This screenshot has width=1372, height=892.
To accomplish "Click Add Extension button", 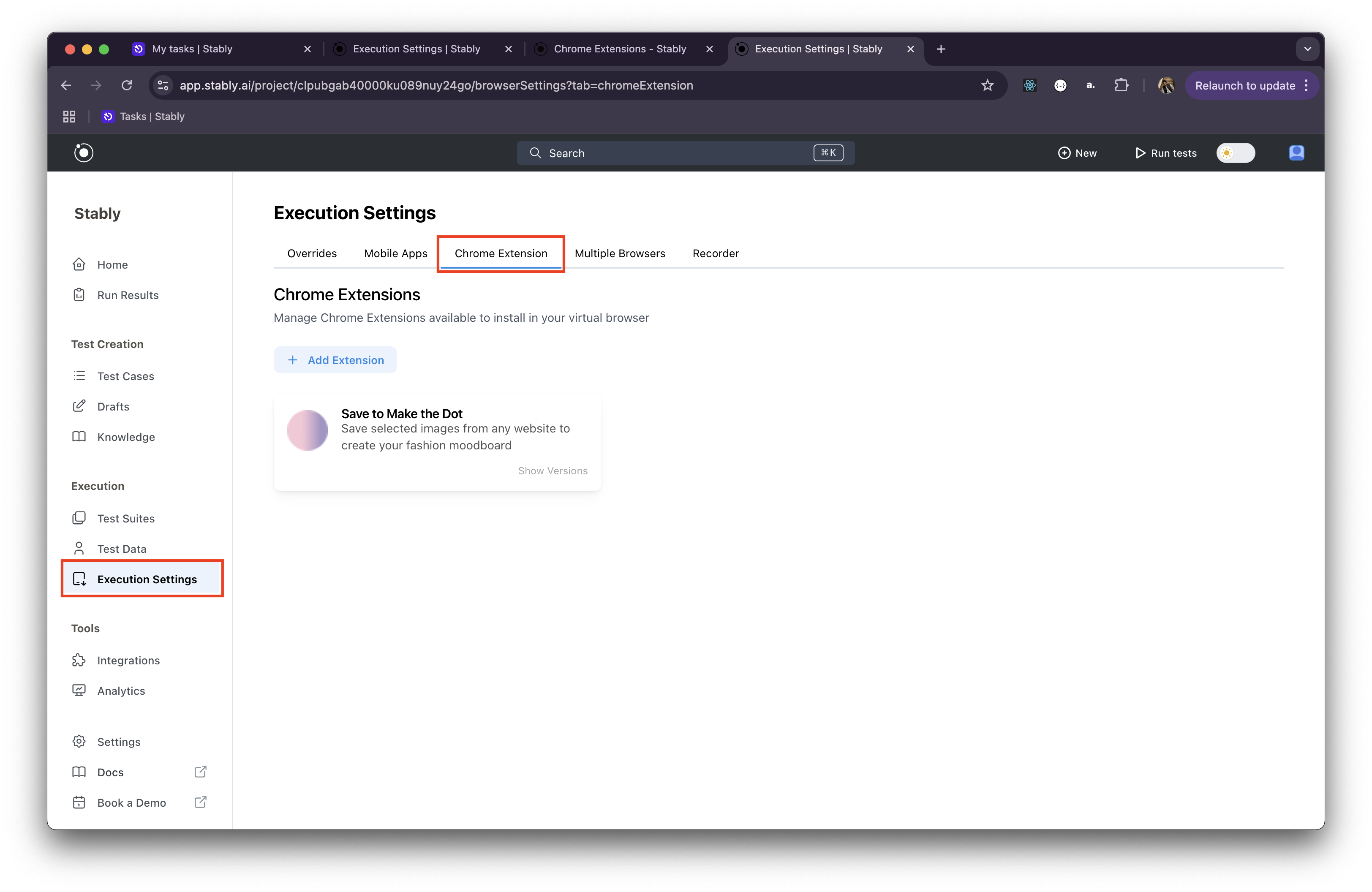I will coord(335,360).
